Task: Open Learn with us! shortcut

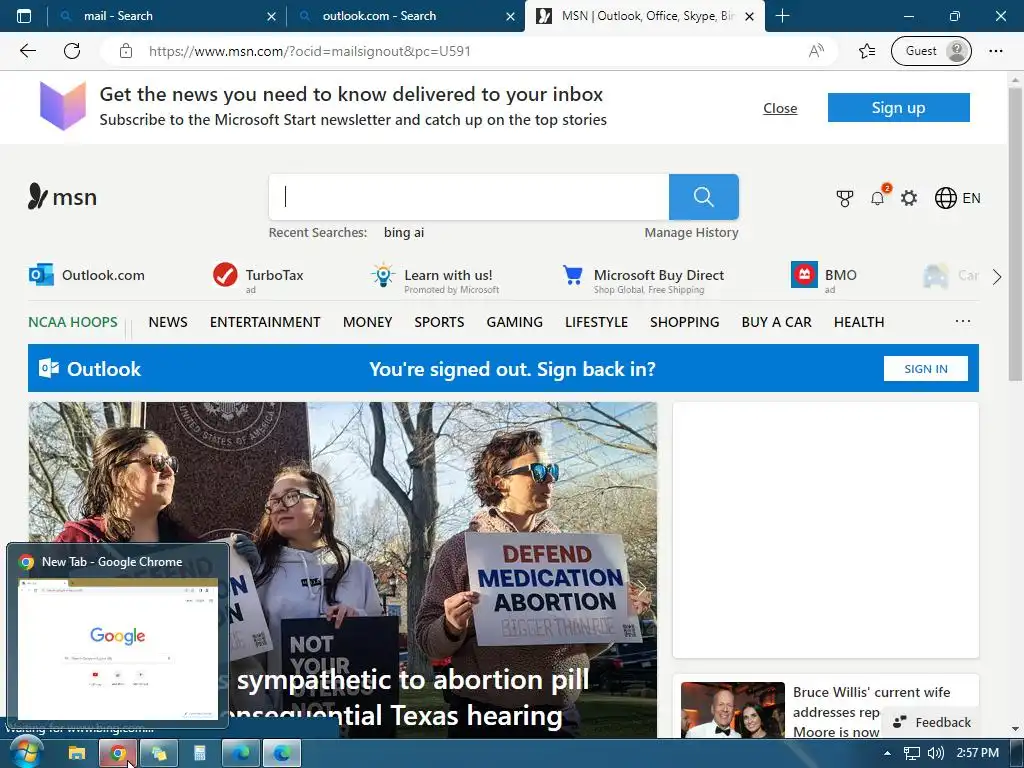Action: point(435,279)
